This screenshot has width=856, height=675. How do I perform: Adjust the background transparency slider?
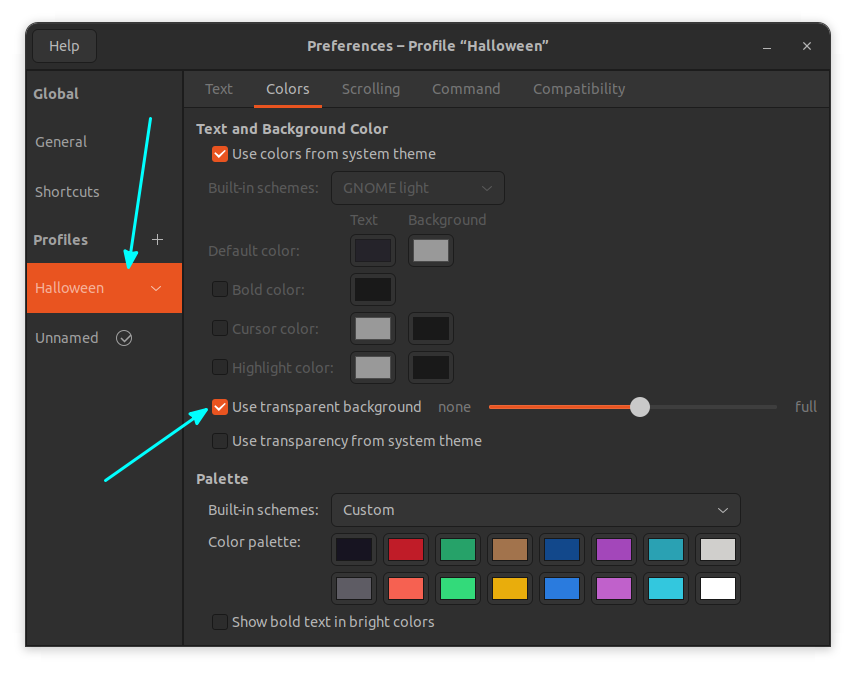(x=640, y=407)
